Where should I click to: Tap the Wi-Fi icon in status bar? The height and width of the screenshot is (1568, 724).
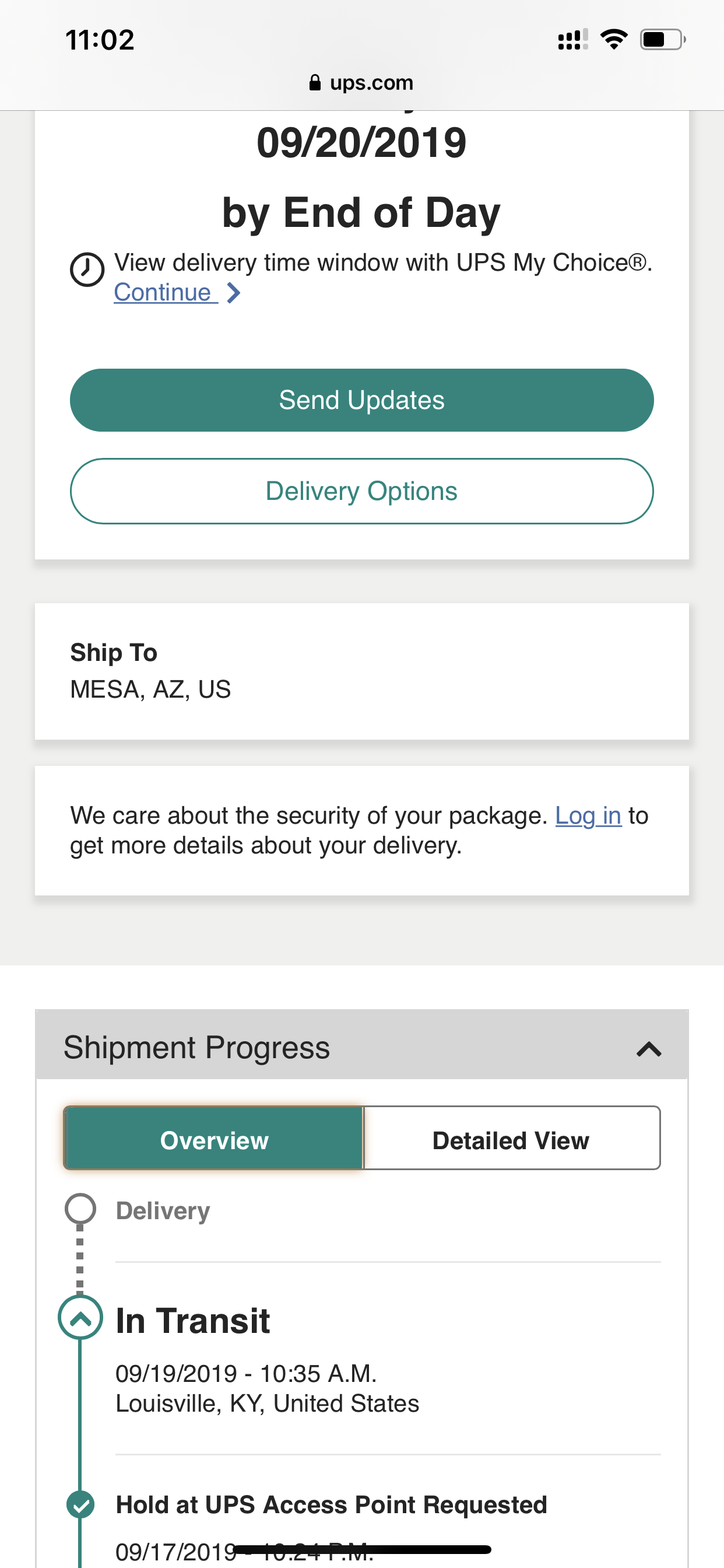[x=614, y=40]
